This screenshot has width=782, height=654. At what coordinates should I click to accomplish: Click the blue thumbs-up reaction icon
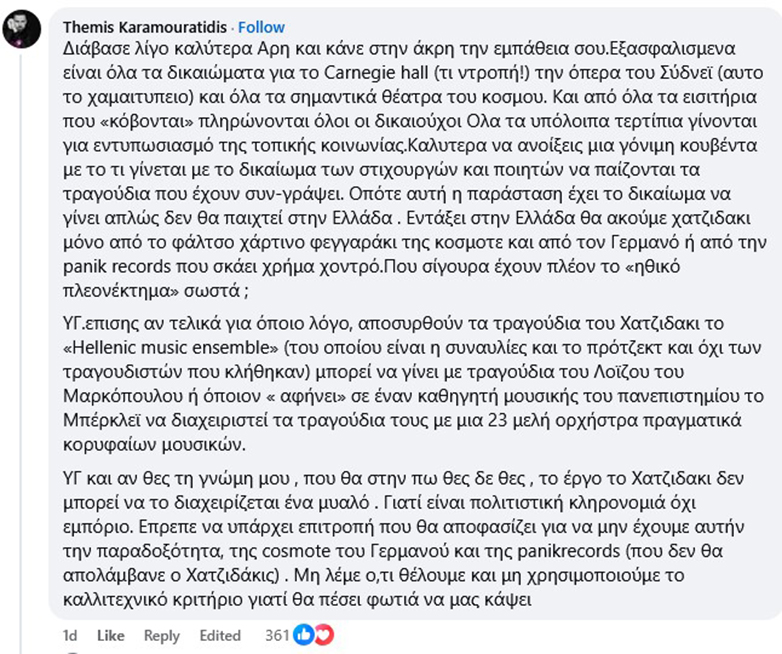coord(304,635)
